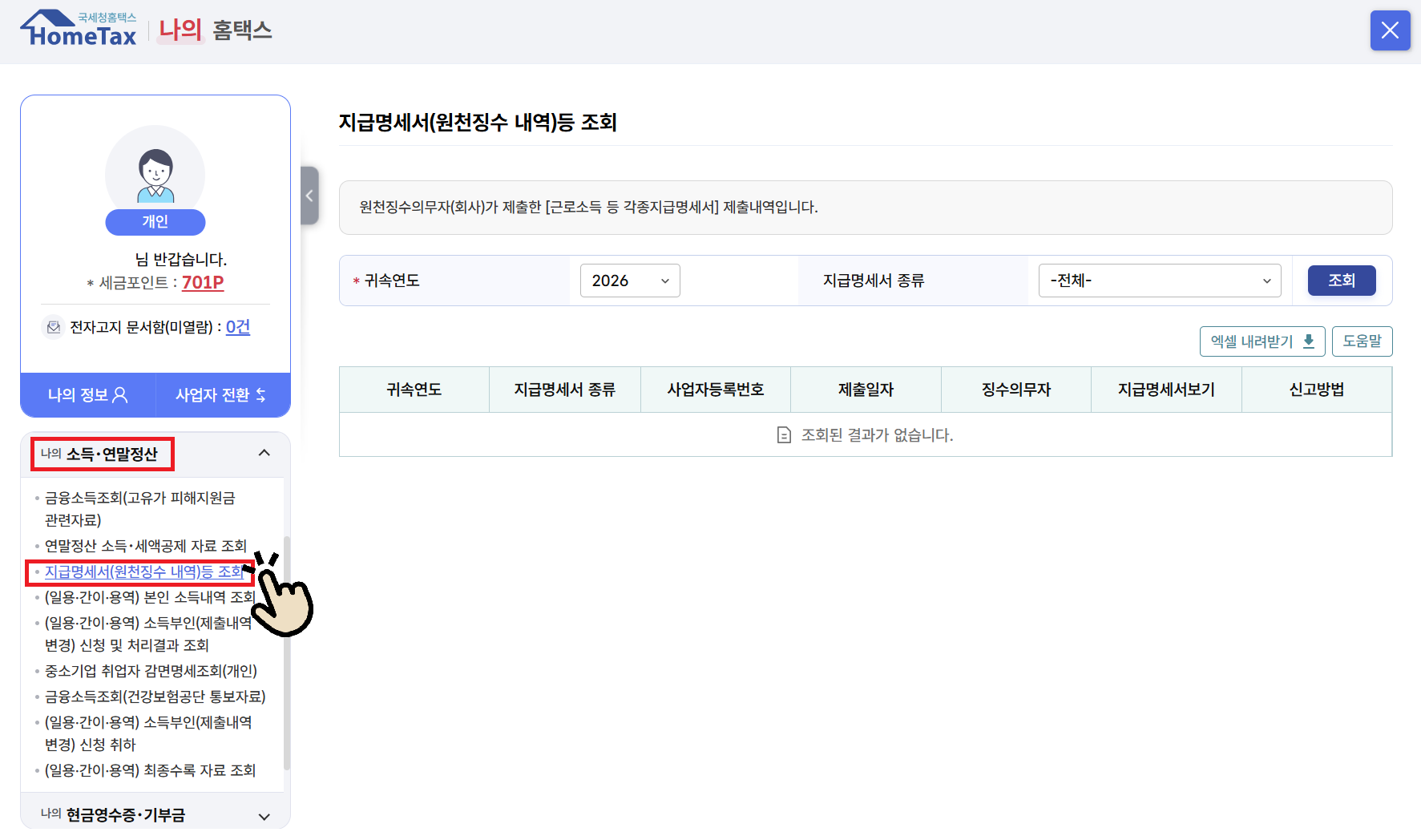Open 소득부인(제출내역 변경) 신청 취하
This screenshot has height=840, width=1421.
click(x=148, y=733)
